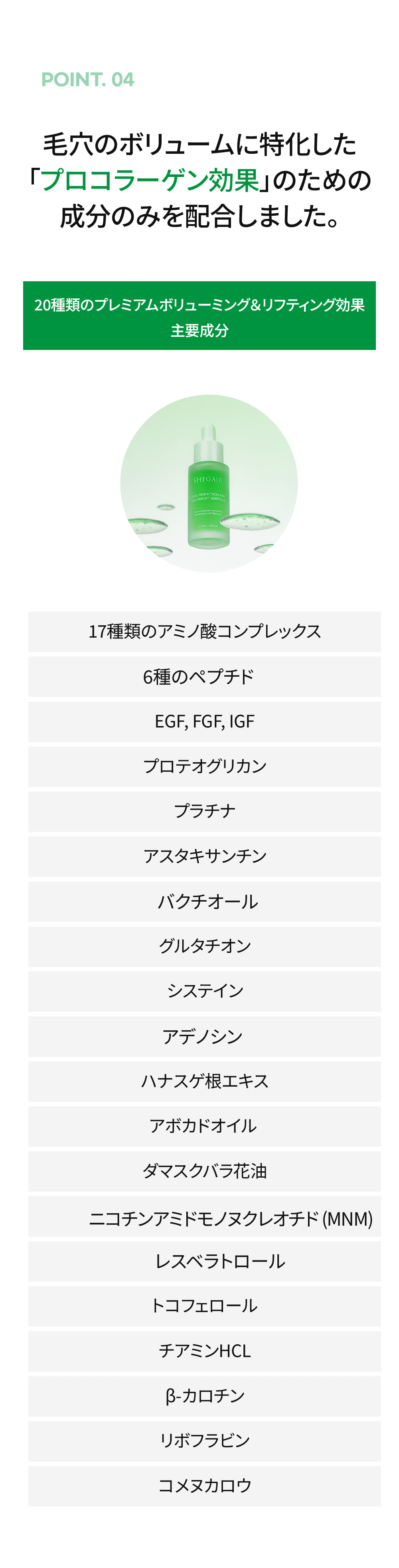Select the 17種類のアミノ酸コンプレックス row

(204, 632)
